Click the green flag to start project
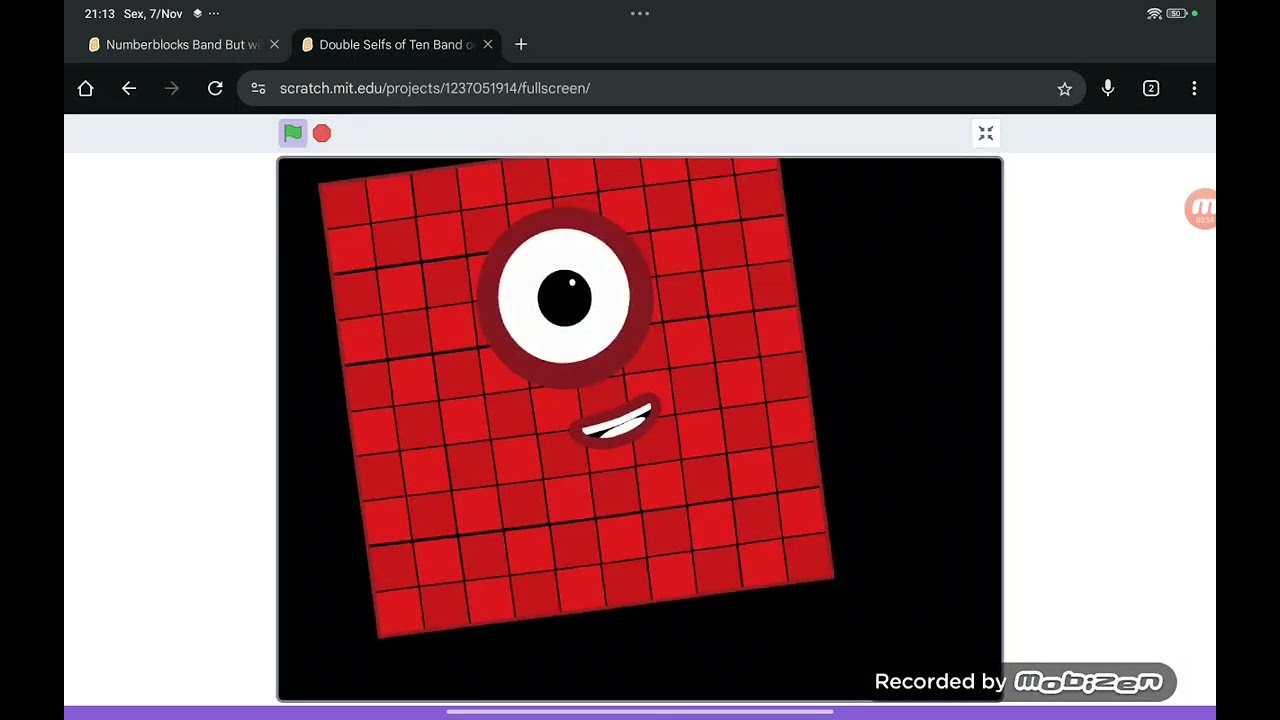This screenshot has width=1280, height=720. pyautogui.click(x=293, y=133)
